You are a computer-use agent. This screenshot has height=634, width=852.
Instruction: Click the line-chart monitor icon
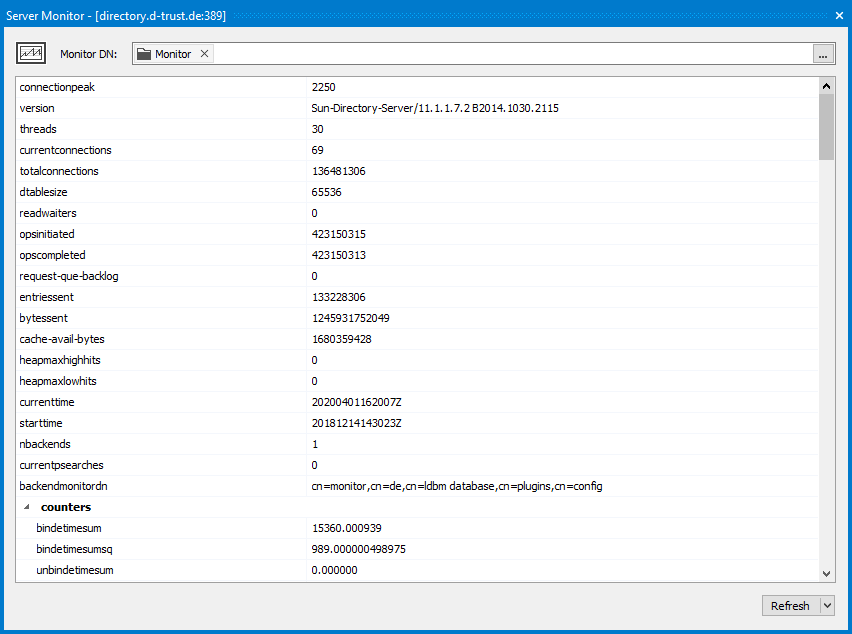tap(30, 53)
